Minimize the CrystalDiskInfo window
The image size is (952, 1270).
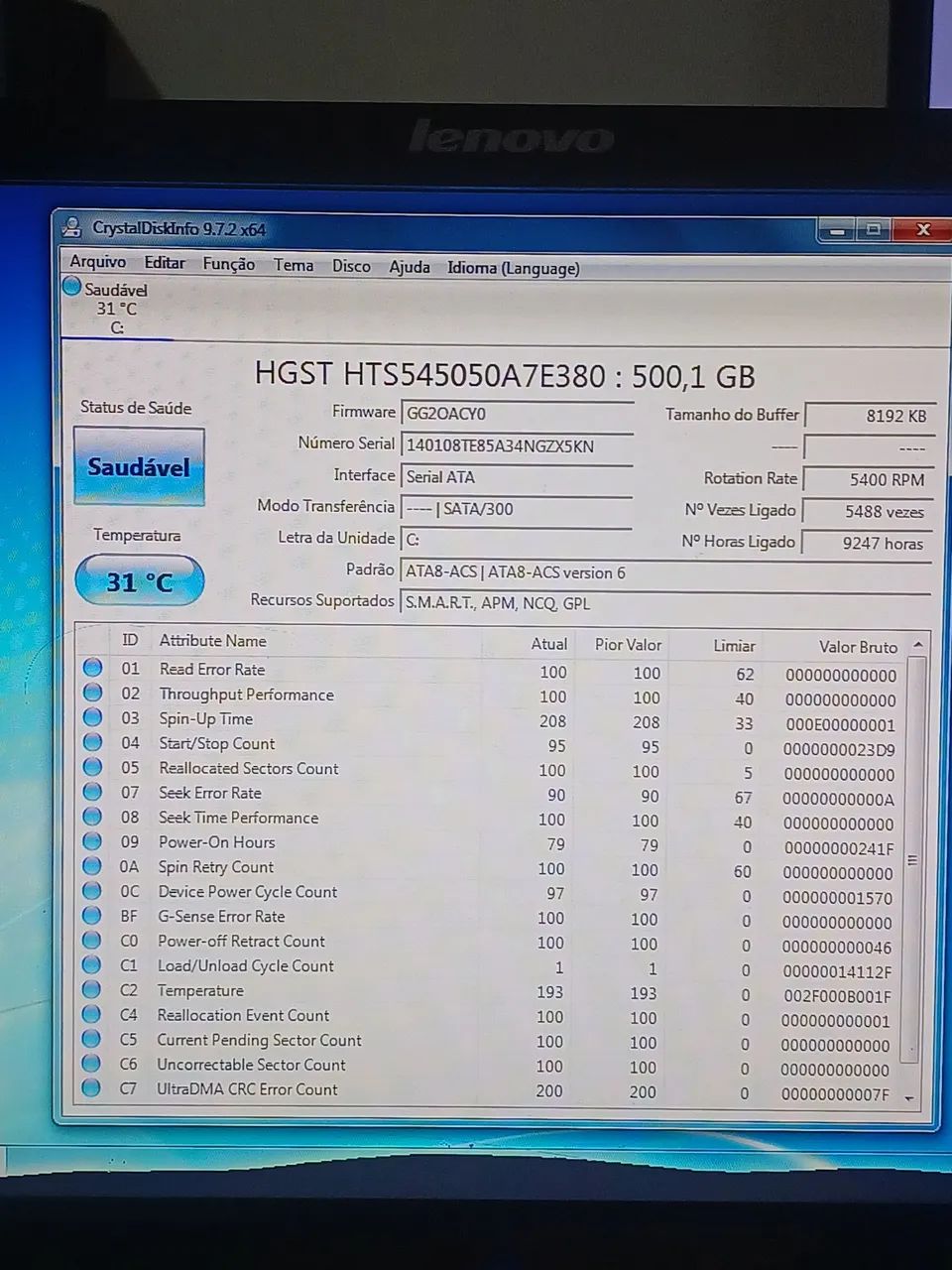click(x=837, y=230)
